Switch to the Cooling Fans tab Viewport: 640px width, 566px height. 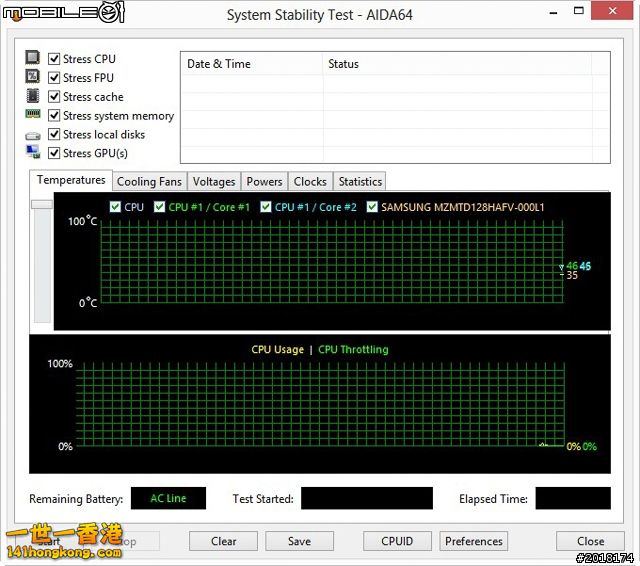click(x=149, y=182)
